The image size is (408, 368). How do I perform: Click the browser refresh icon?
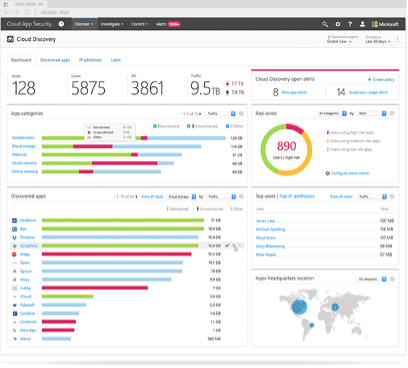click(27, 12)
